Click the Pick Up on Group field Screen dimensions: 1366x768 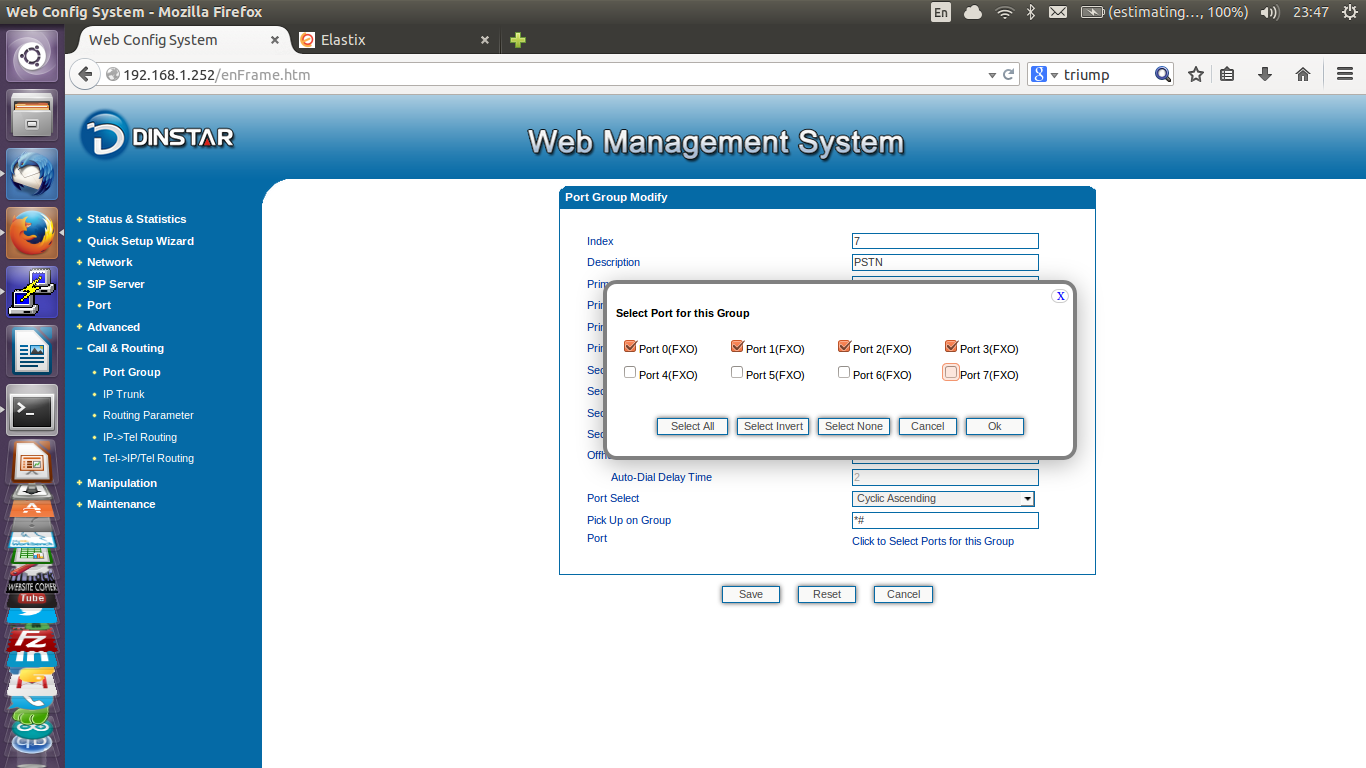coord(944,520)
